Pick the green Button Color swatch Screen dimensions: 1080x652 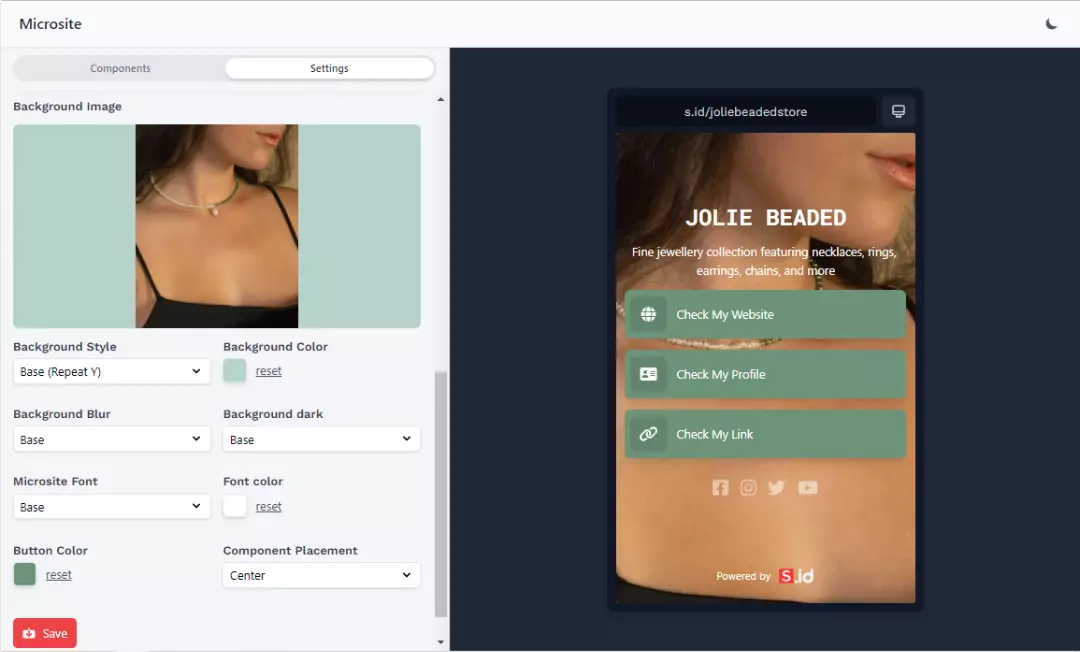pos(25,575)
